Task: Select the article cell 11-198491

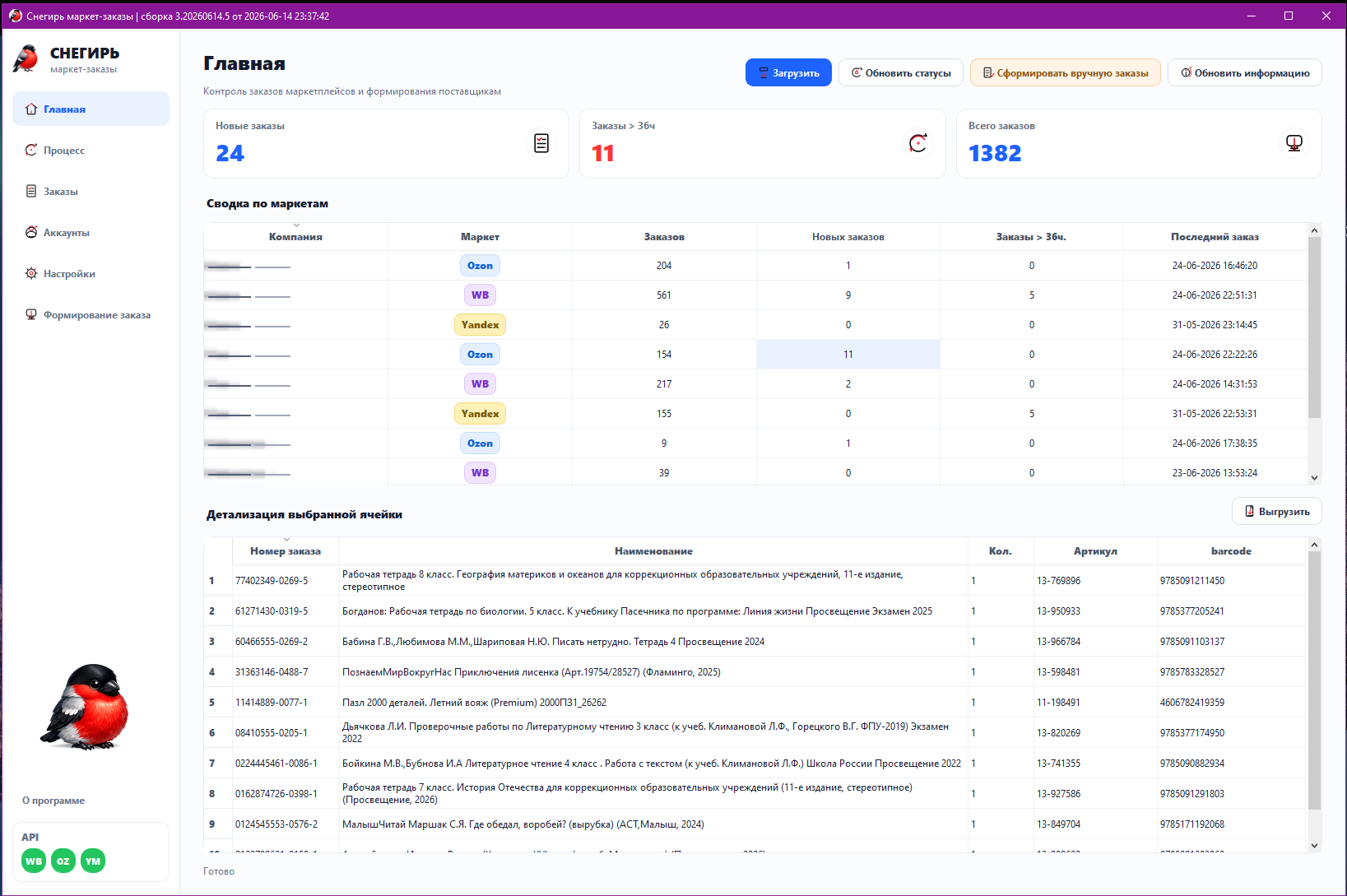Action: pos(1095,703)
